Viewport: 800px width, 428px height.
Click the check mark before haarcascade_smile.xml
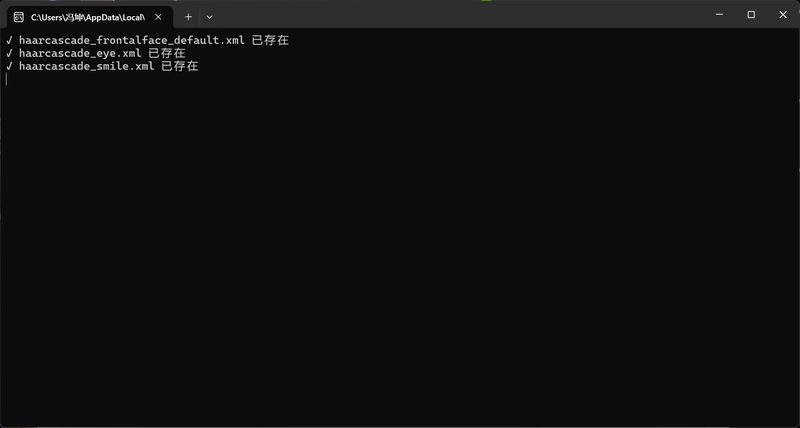9,66
